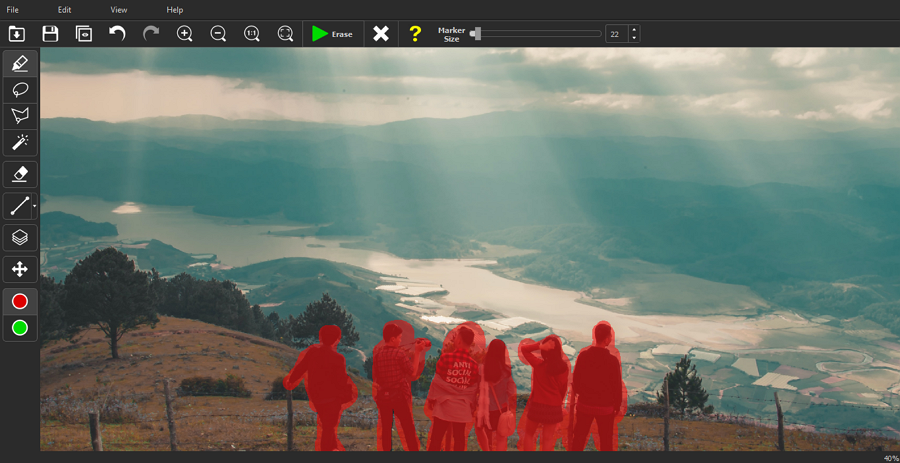900x463 pixels.
Task: Open the Edit menu
Action: pyautogui.click(x=64, y=10)
